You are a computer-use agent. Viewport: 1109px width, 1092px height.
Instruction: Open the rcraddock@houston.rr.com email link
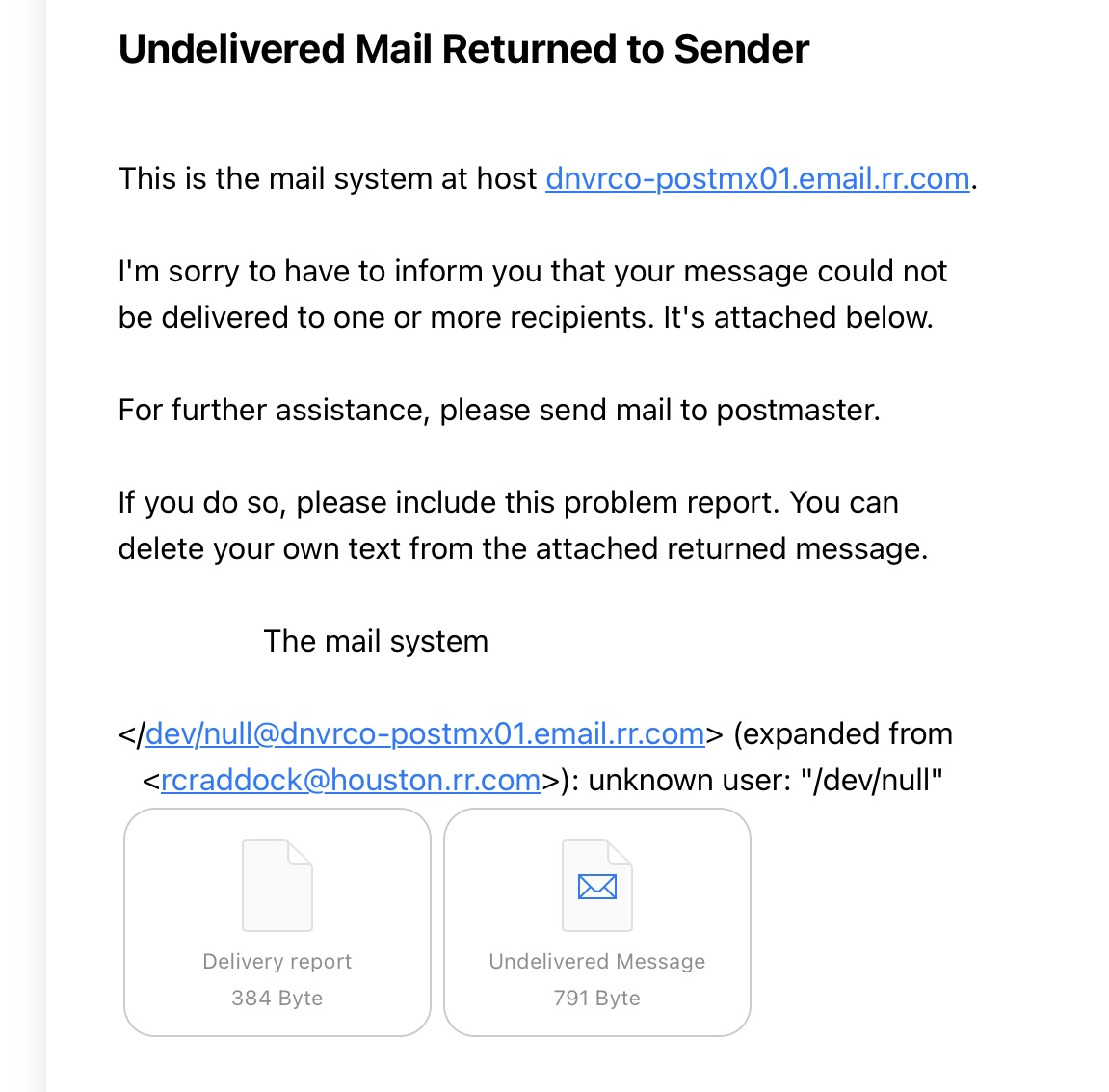click(x=351, y=780)
